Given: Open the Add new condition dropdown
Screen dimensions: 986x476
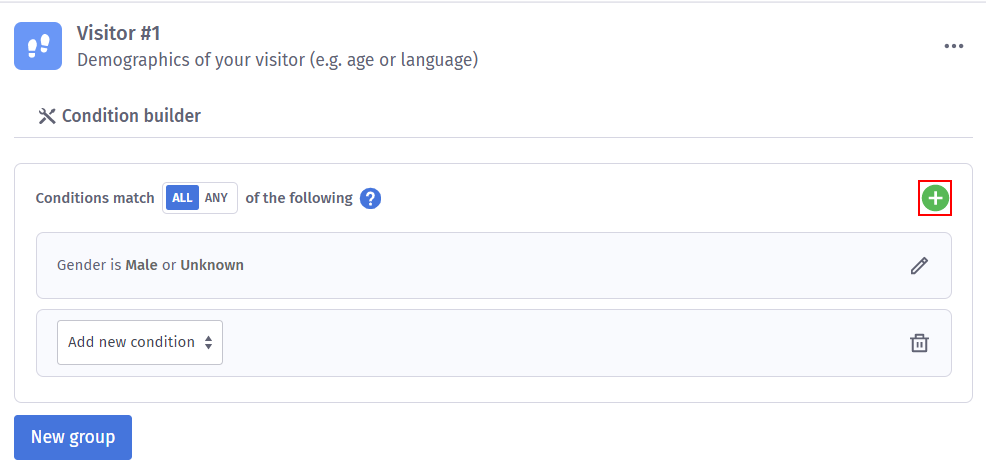Looking at the screenshot, I should tap(131, 342).
